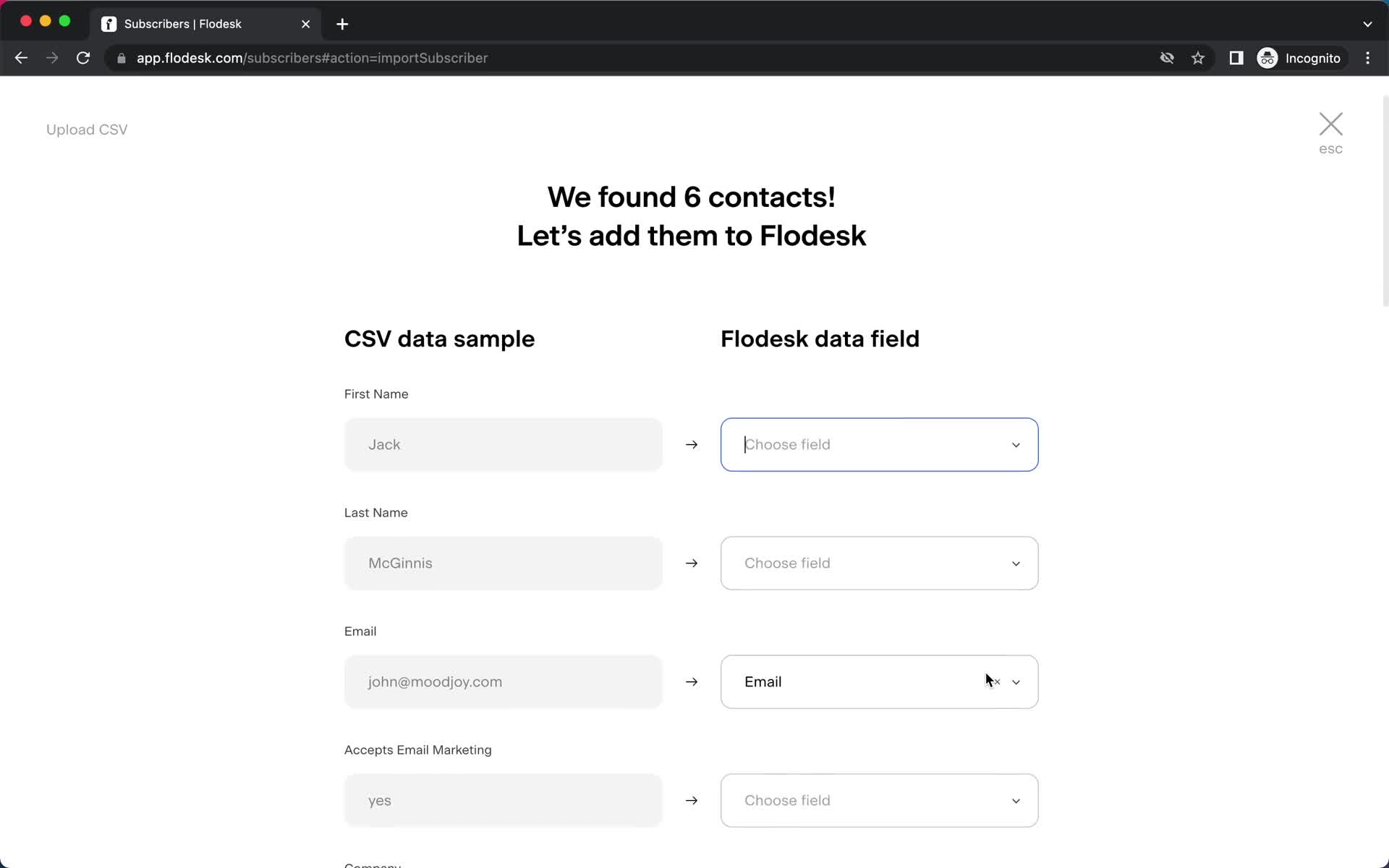Viewport: 1389px width, 868px height.
Task: Click the Incognito profile icon
Action: pyautogui.click(x=1267, y=58)
